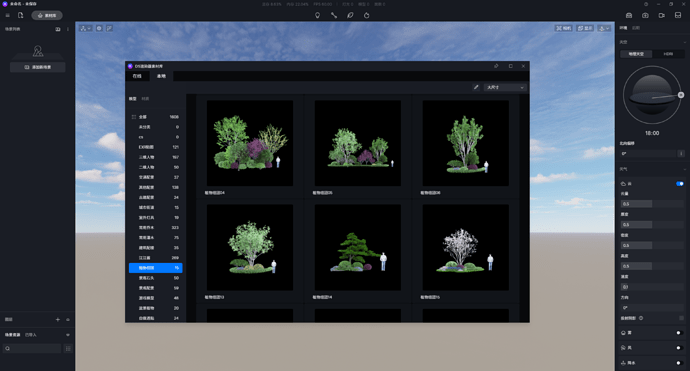Open the first mode icon before the camera icon

point(629,15)
